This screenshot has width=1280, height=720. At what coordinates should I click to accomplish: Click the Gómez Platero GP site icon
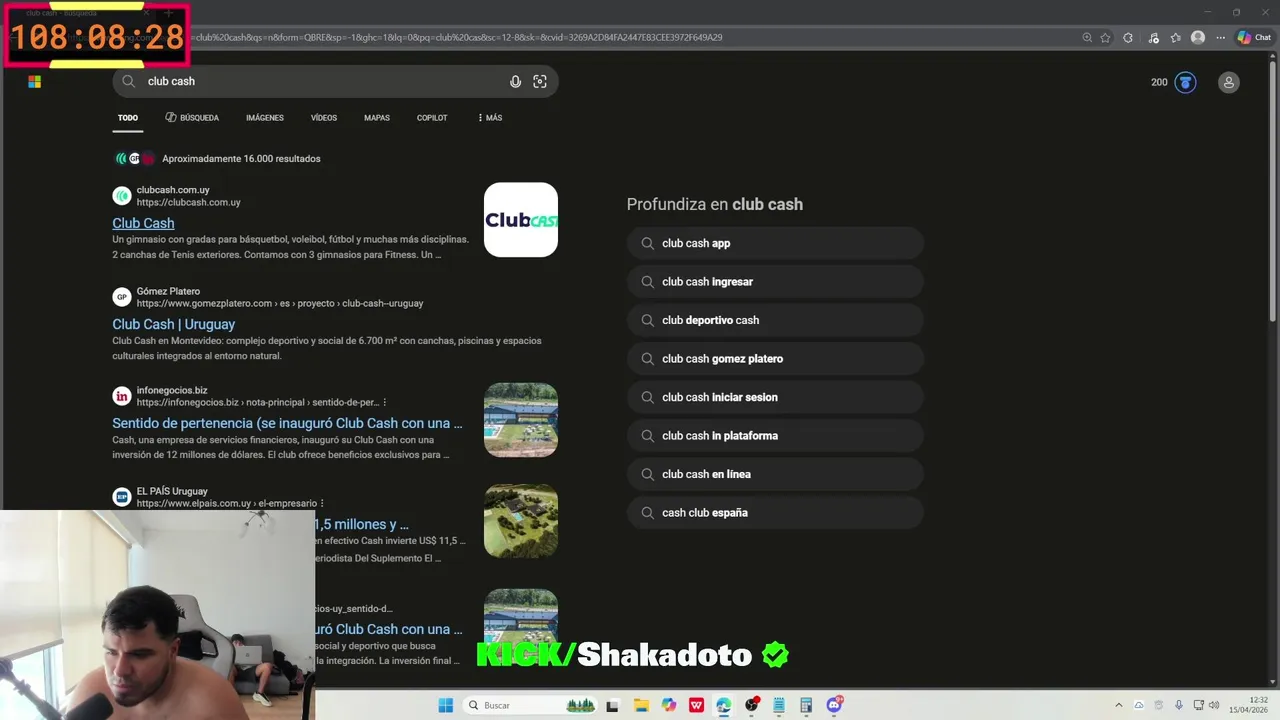[122, 297]
